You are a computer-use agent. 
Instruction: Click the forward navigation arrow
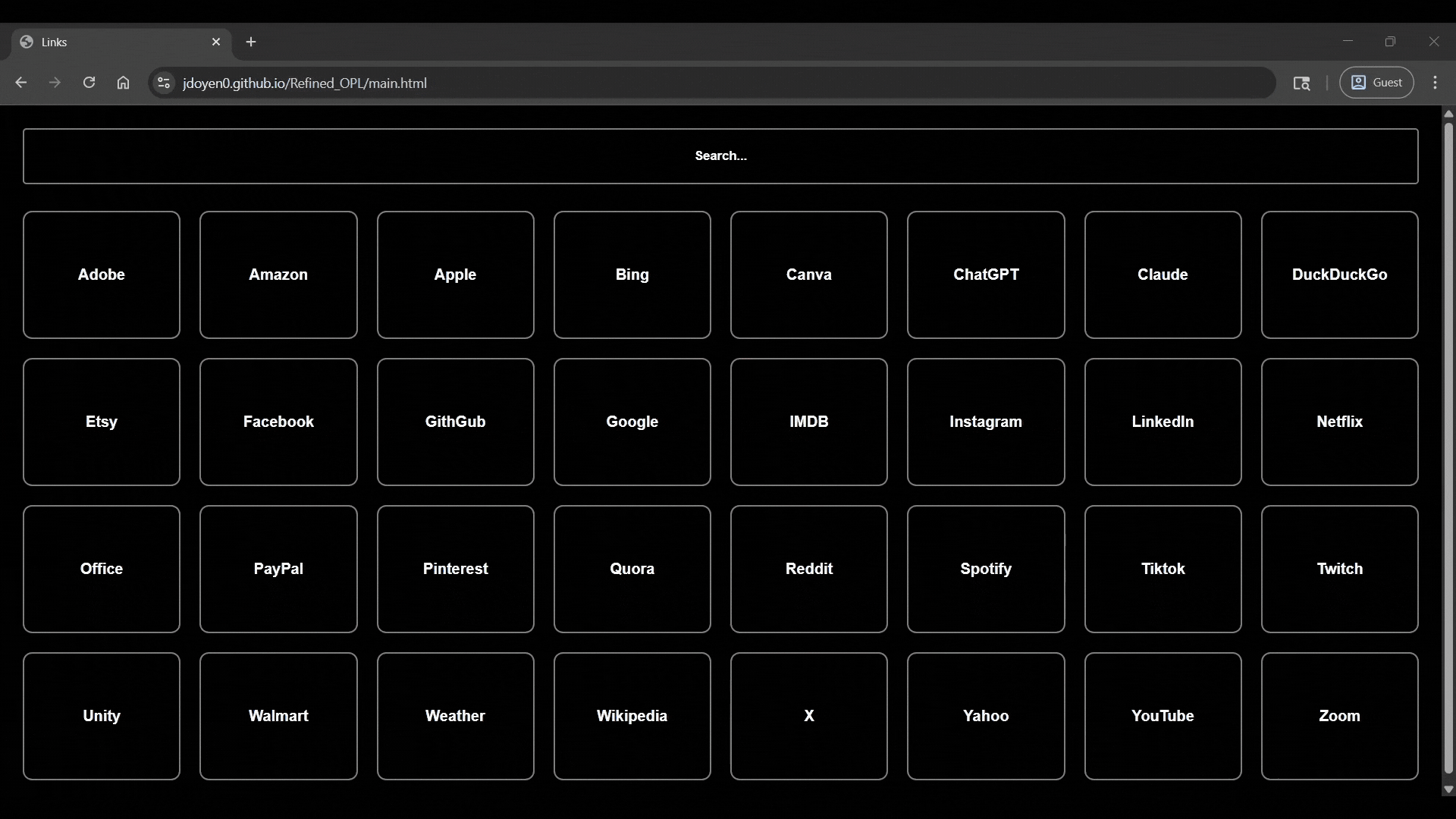click(55, 83)
